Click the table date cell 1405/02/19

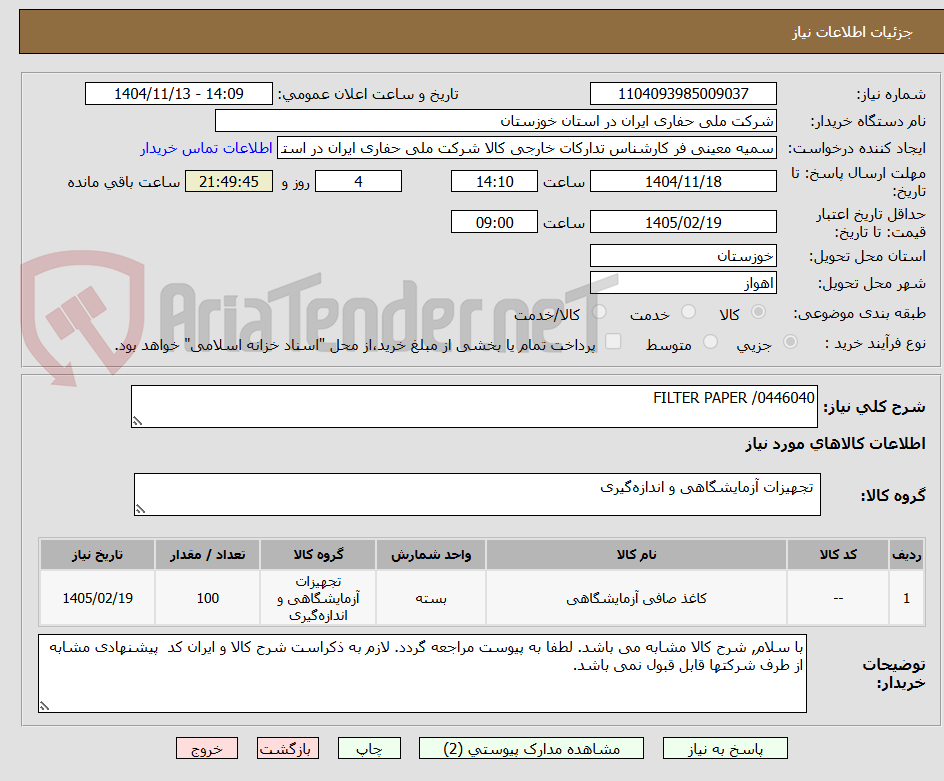tap(98, 598)
